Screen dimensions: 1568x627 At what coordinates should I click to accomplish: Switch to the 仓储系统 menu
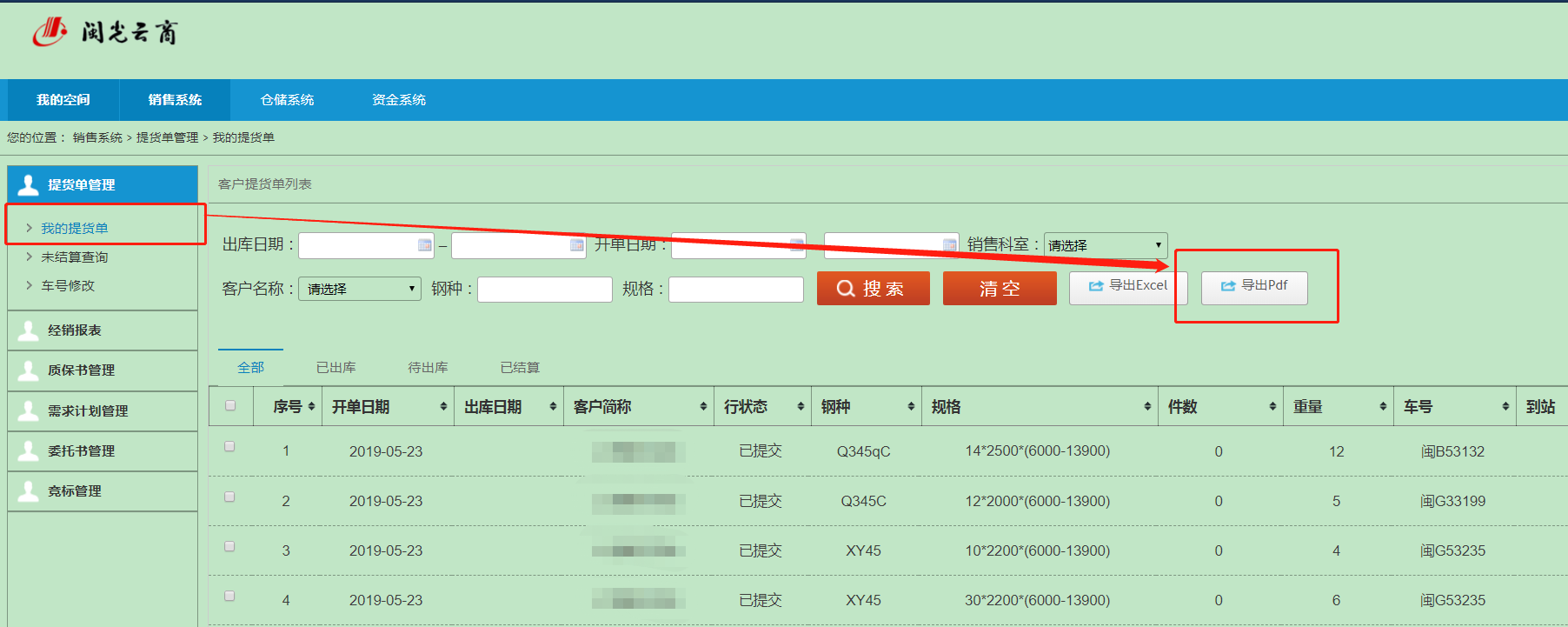click(287, 100)
